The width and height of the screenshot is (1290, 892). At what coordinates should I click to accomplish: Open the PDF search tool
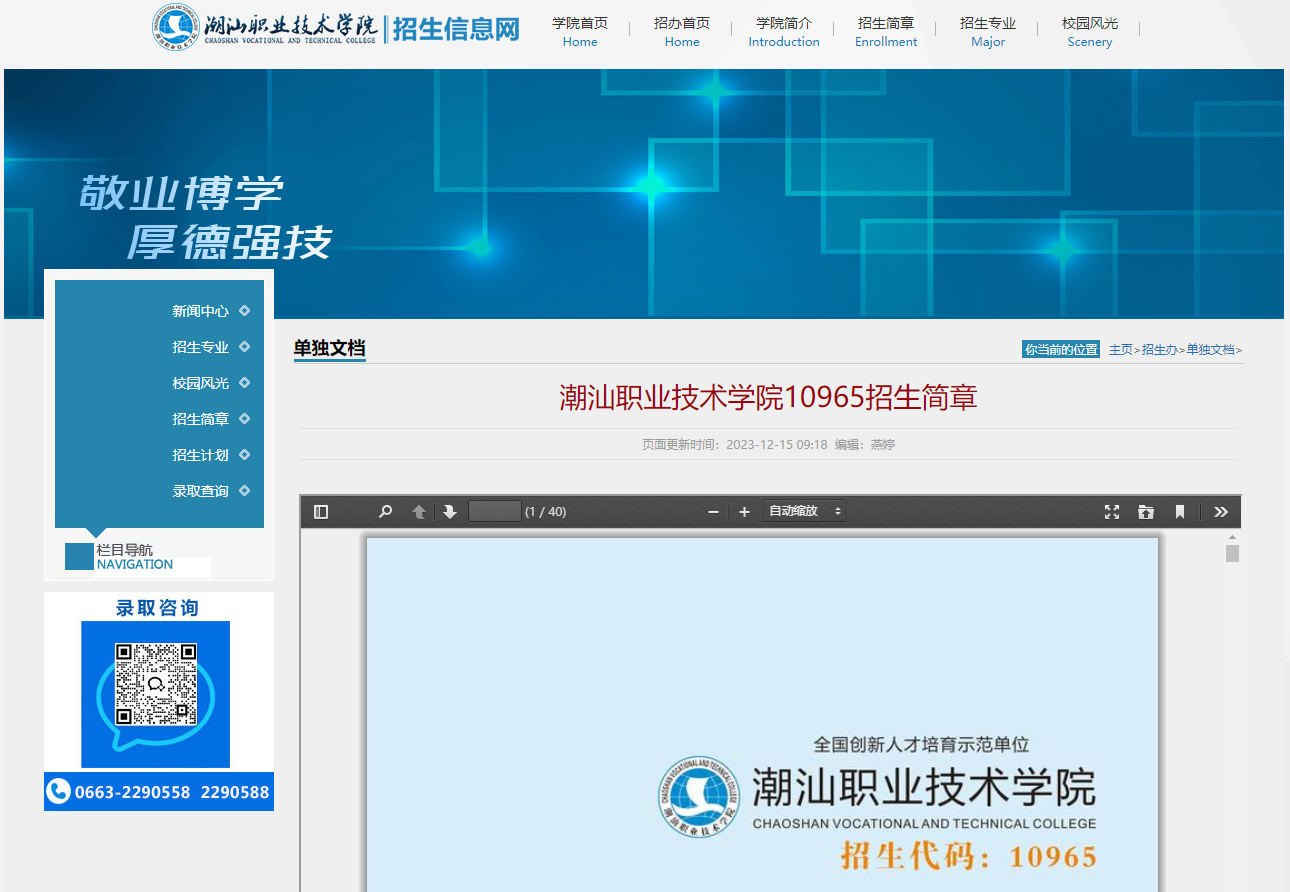(384, 511)
